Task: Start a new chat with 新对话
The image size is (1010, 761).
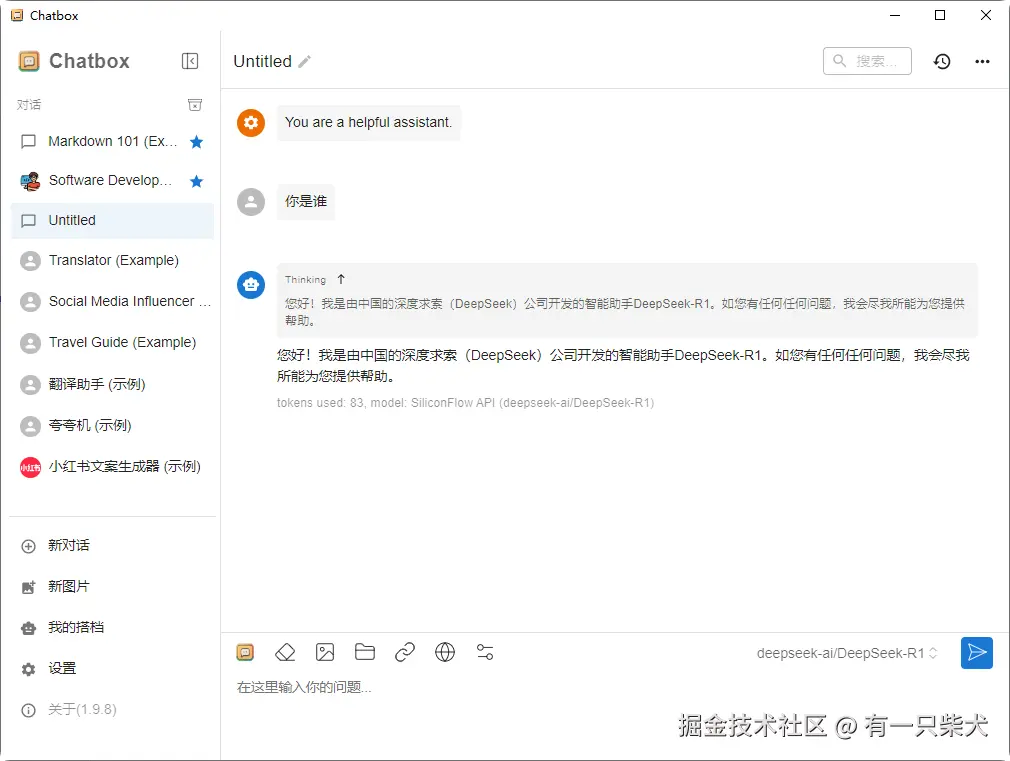Action: pos(113,546)
